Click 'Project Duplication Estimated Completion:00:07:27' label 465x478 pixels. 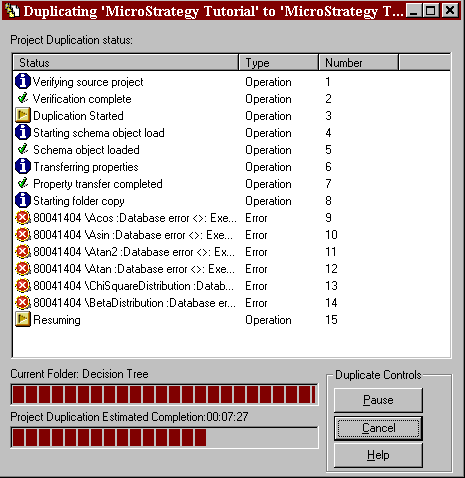point(129,417)
